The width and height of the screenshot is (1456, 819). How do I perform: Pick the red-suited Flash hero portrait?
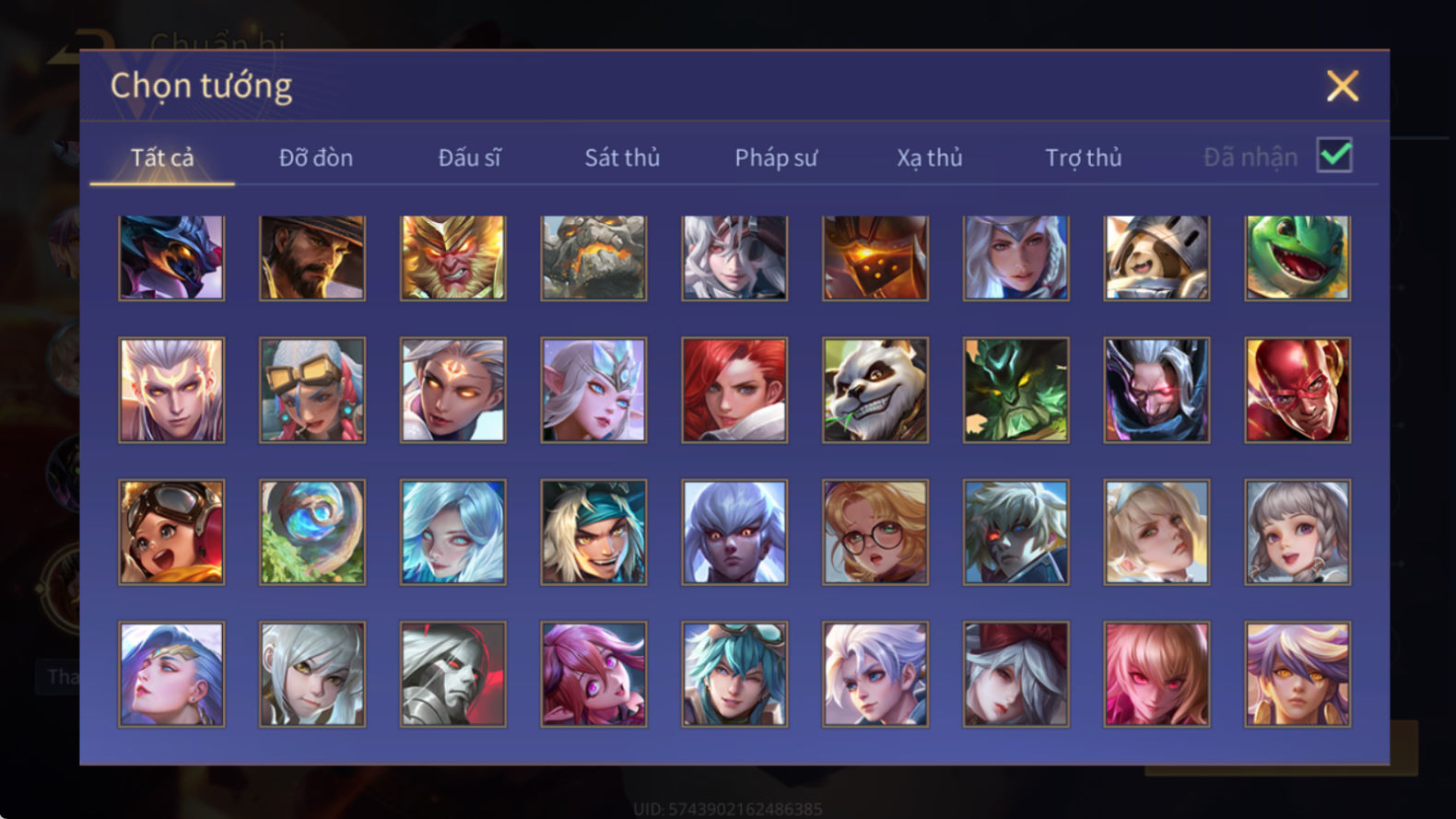(1297, 390)
